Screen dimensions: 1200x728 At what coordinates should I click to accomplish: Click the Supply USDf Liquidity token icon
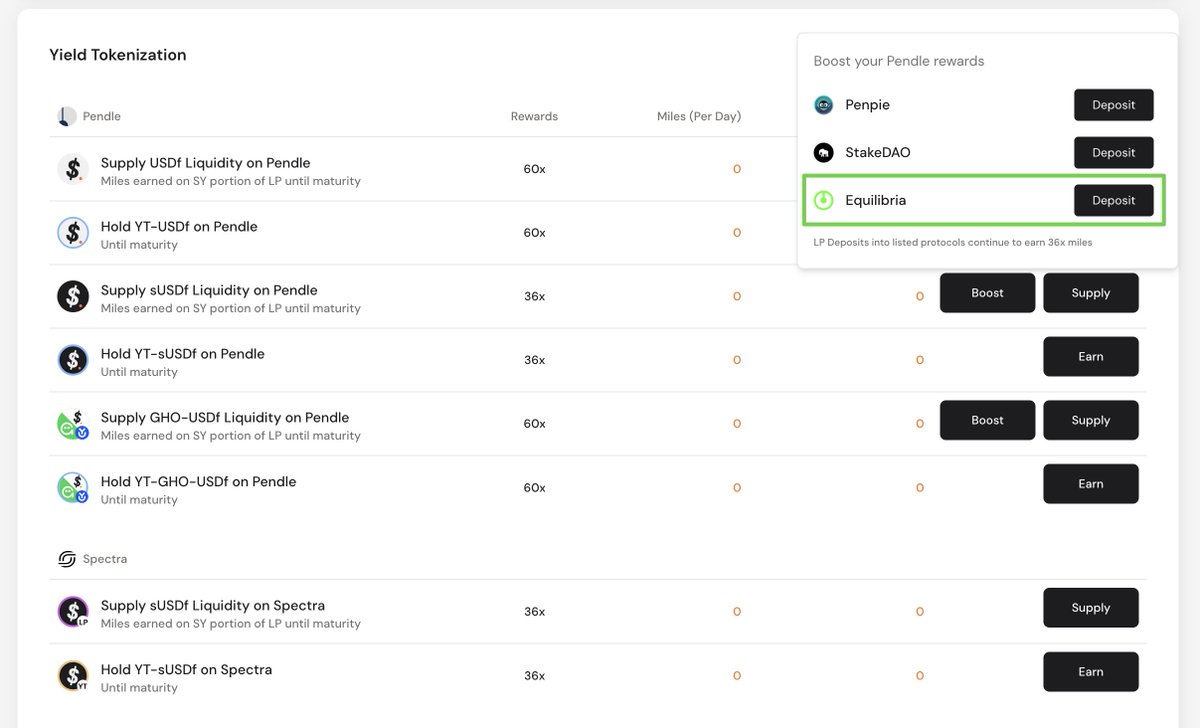(x=73, y=169)
